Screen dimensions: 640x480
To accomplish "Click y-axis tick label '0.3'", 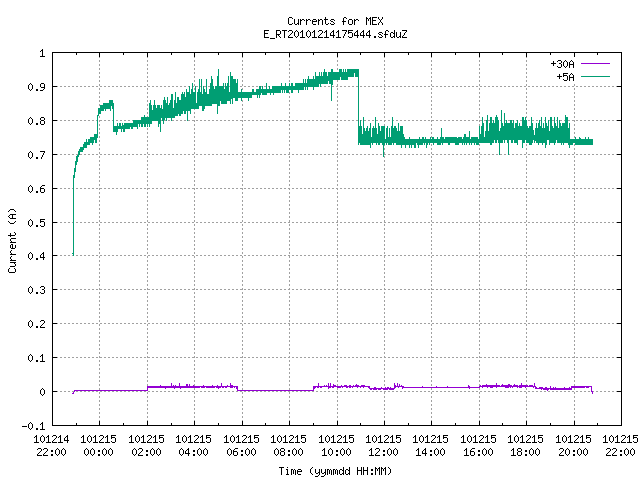I will 36,290.
